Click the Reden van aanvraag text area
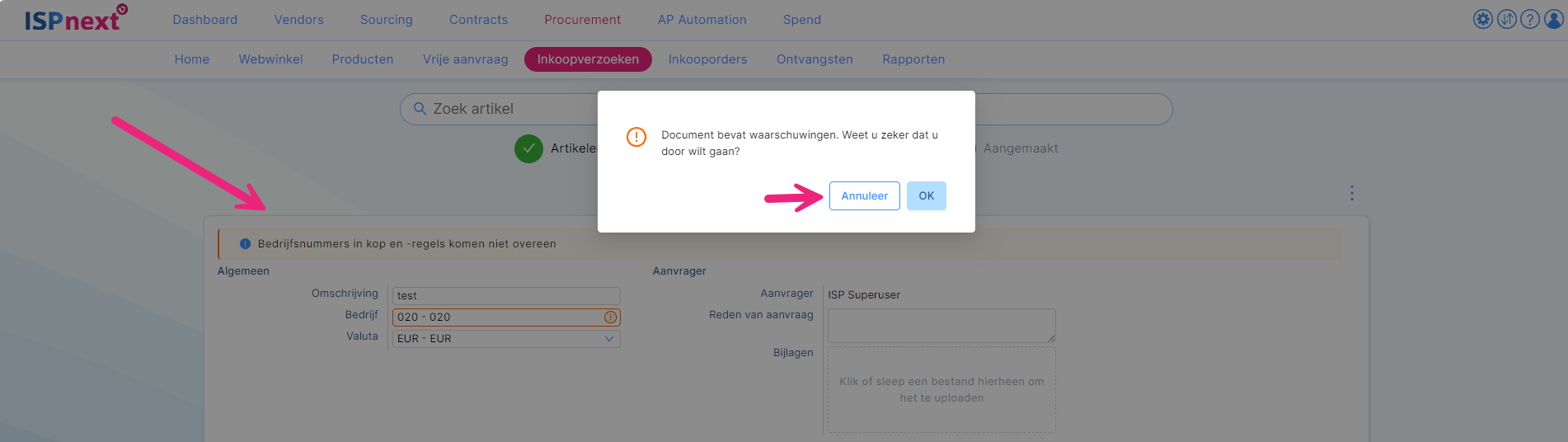This screenshot has height=442, width=1568. pyautogui.click(x=941, y=326)
